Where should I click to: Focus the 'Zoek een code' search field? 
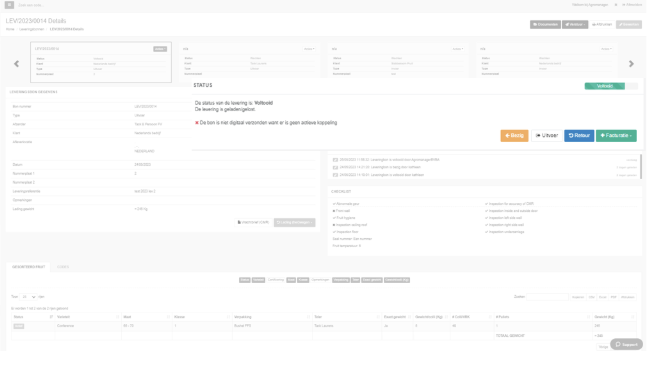coord(31,5)
